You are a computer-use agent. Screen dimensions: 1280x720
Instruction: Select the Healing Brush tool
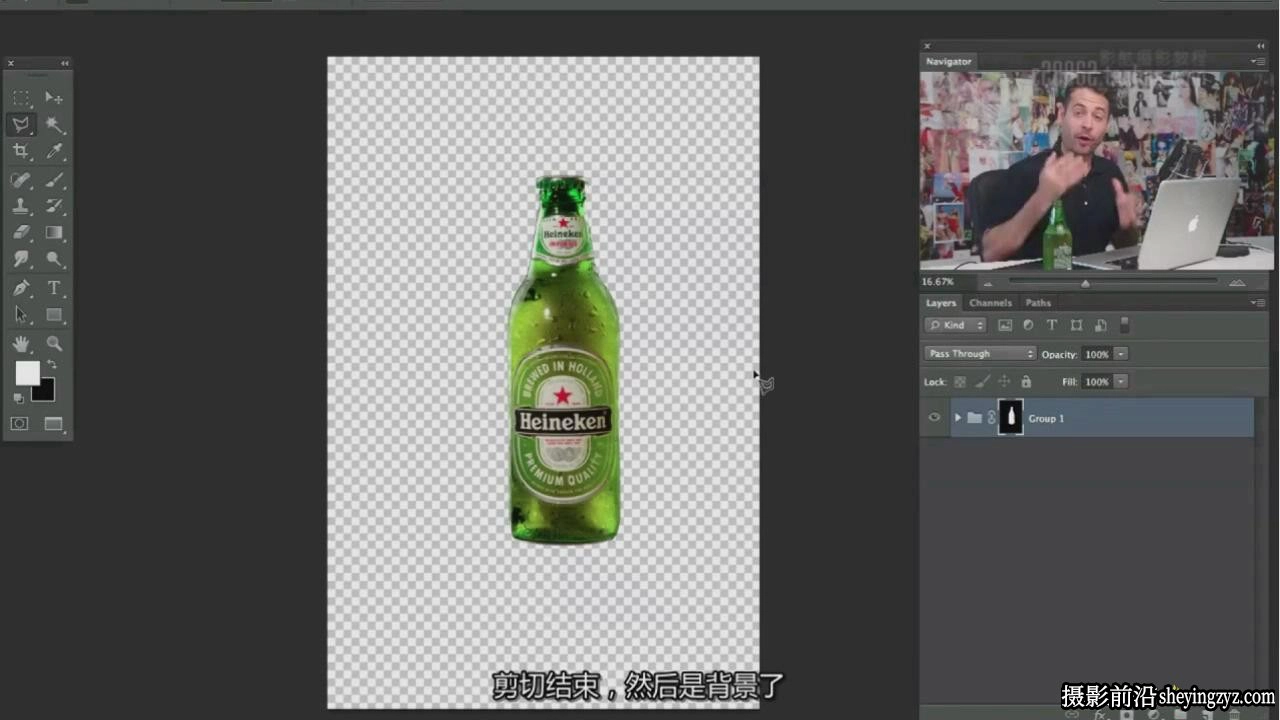click(x=21, y=180)
